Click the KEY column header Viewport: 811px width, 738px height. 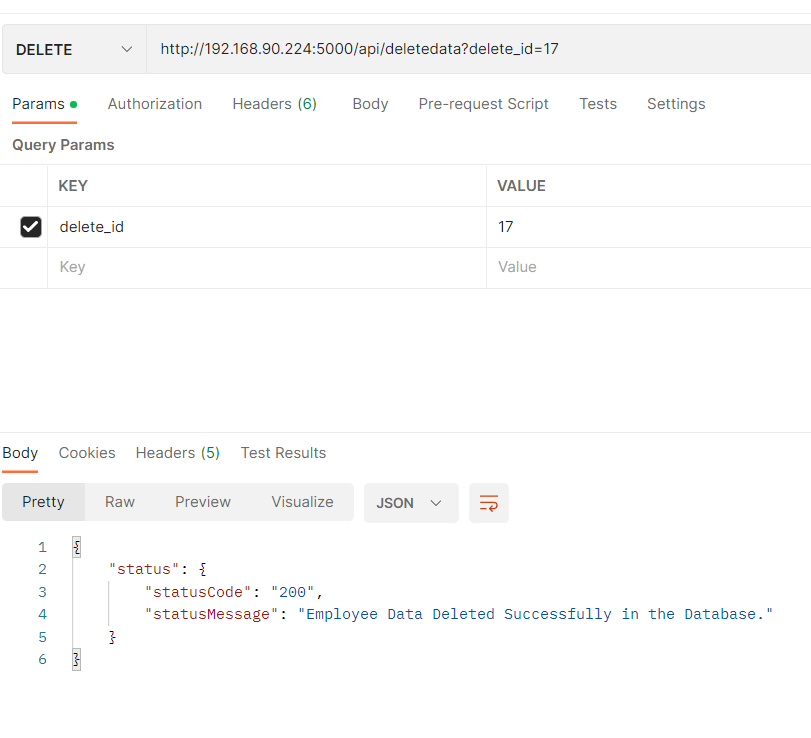click(73, 186)
